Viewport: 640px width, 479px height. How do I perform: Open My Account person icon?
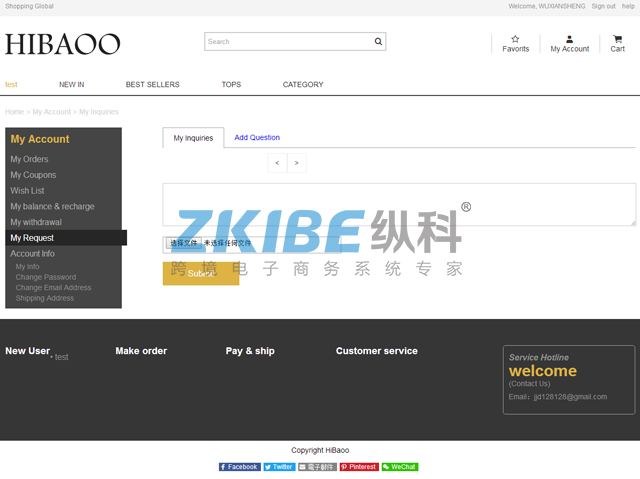point(569,39)
